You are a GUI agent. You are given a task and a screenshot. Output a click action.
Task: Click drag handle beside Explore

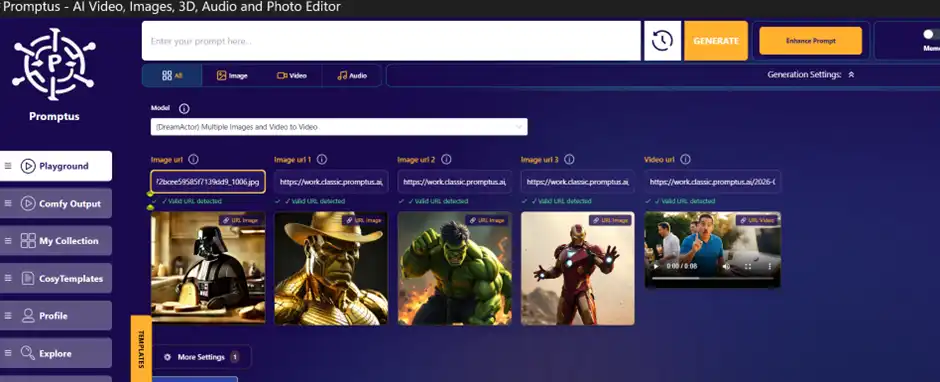click(8, 353)
